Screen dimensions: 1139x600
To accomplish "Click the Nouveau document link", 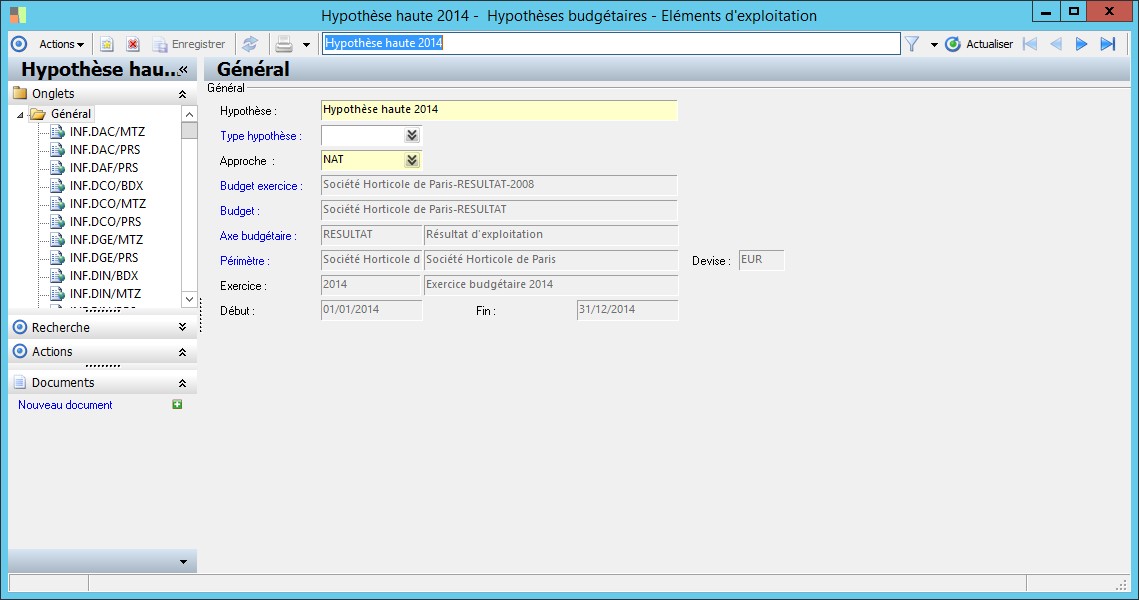I will [65, 405].
